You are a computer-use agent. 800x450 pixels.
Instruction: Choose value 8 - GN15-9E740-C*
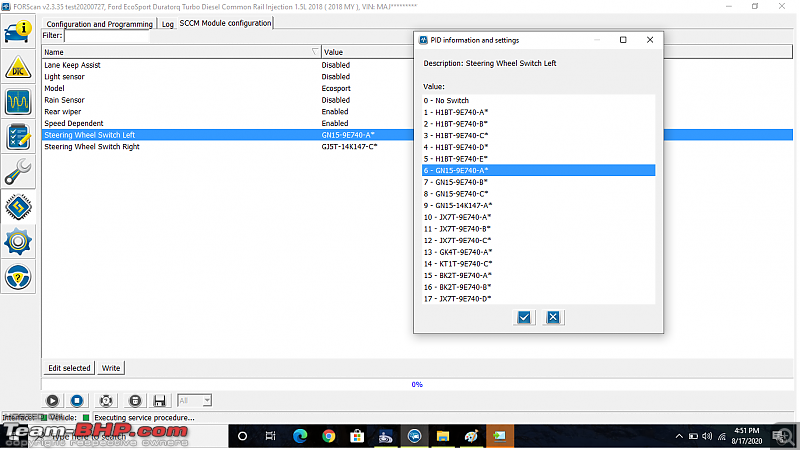pyautogui.click(x=538, y=194)
